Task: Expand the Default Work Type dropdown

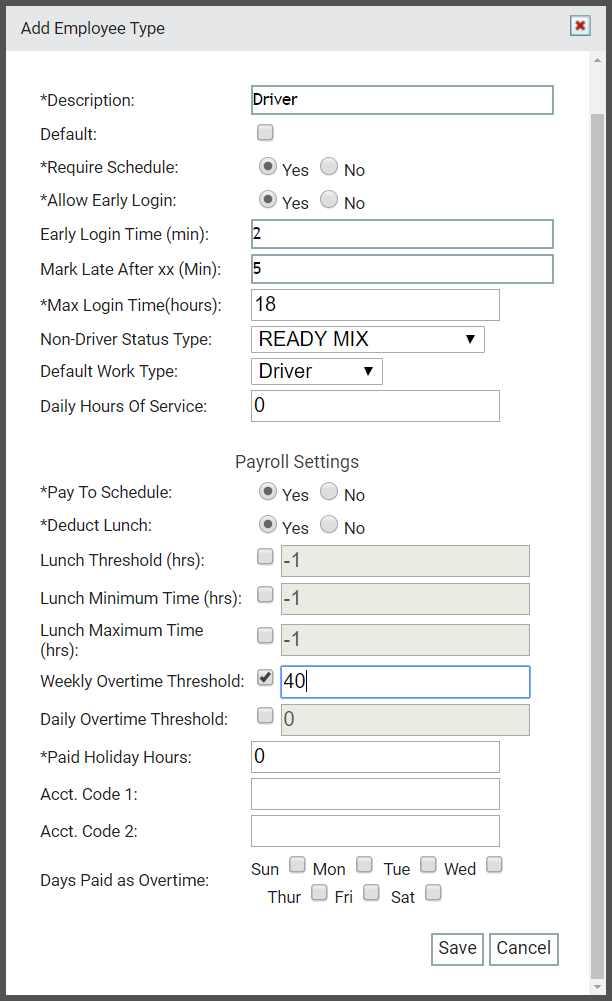Action: 317,372
